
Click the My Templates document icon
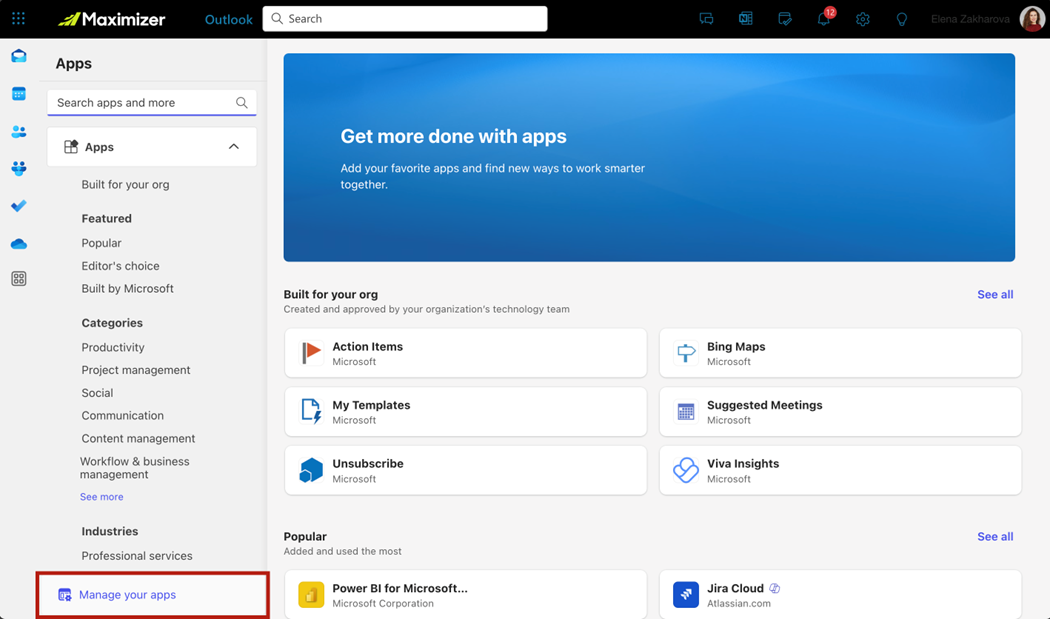tap(311, 411)
